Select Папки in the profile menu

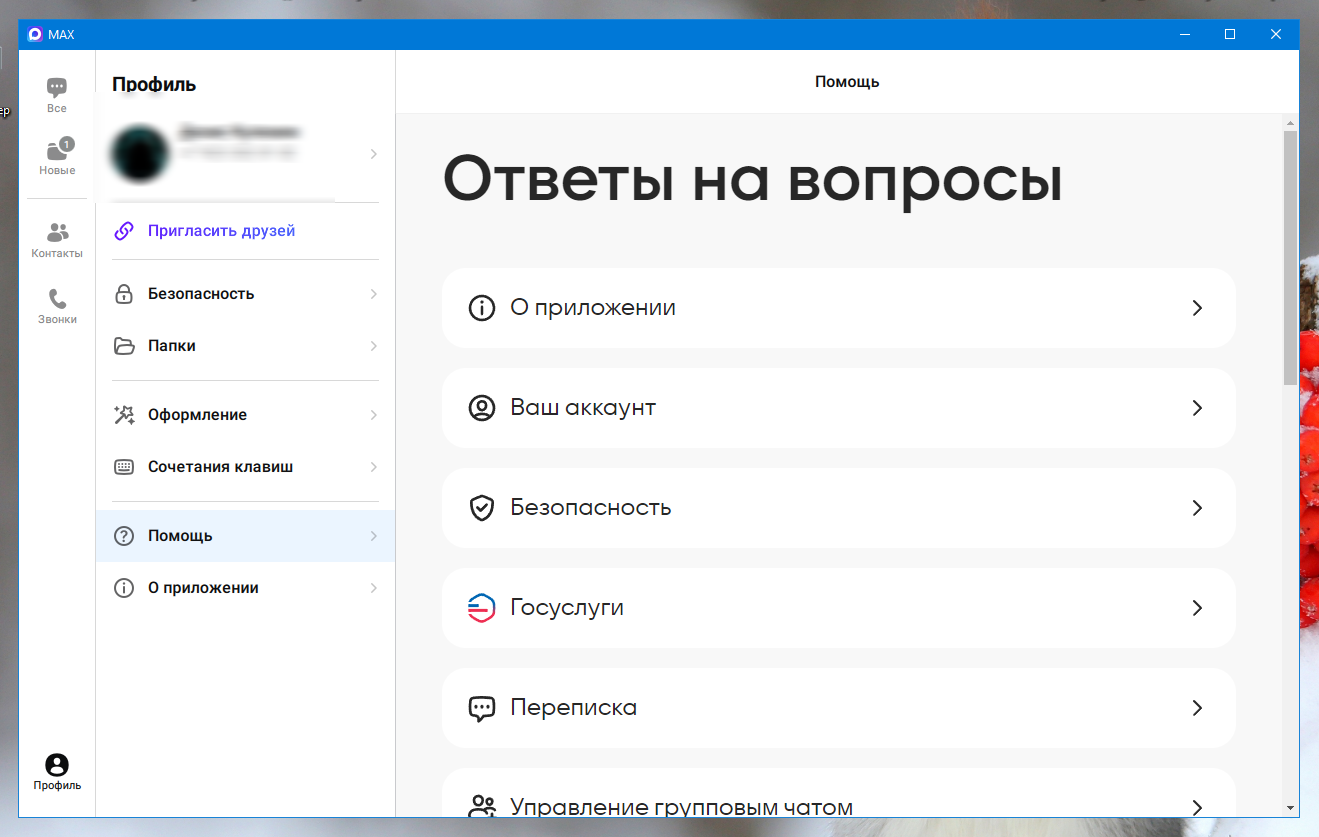click(245, 346)
